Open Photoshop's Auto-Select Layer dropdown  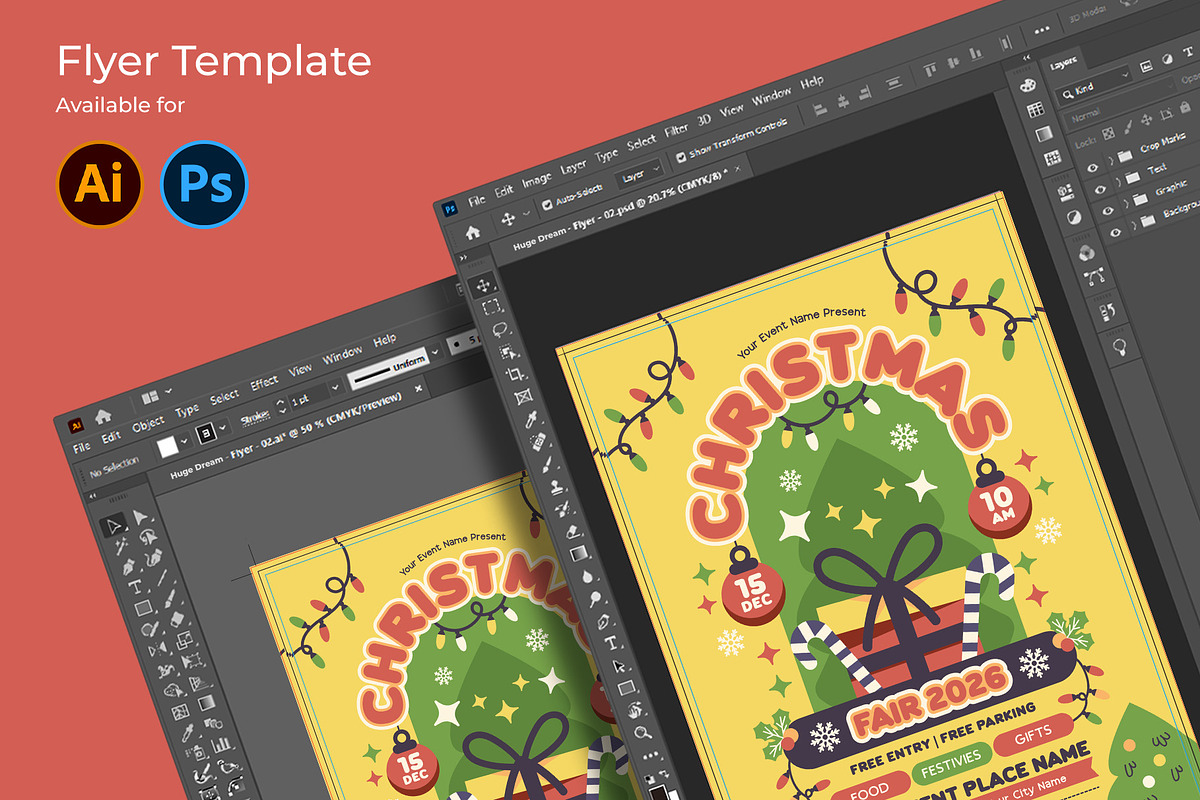[640, 173]
